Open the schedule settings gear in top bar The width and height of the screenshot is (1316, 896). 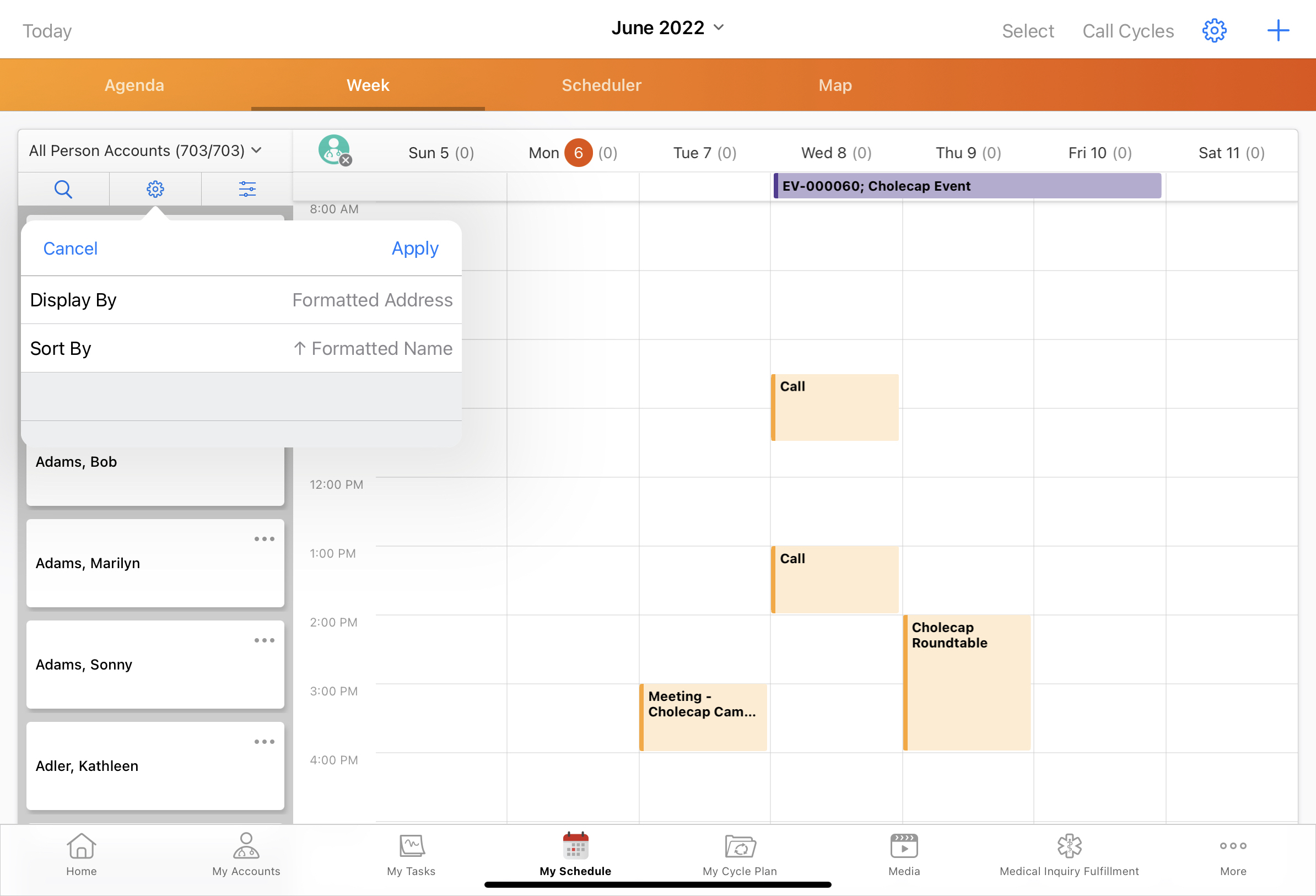[x=1214, y=30]
